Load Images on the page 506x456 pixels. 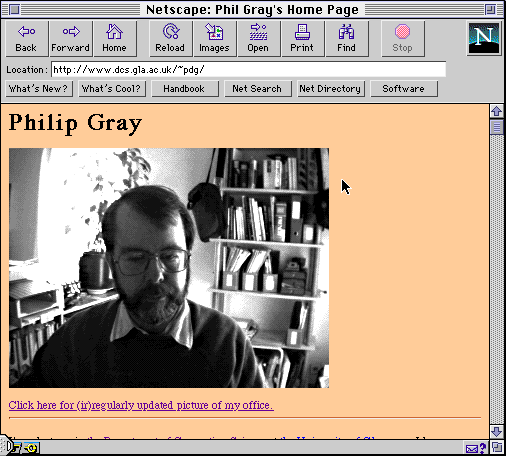[x=214, y=39]
